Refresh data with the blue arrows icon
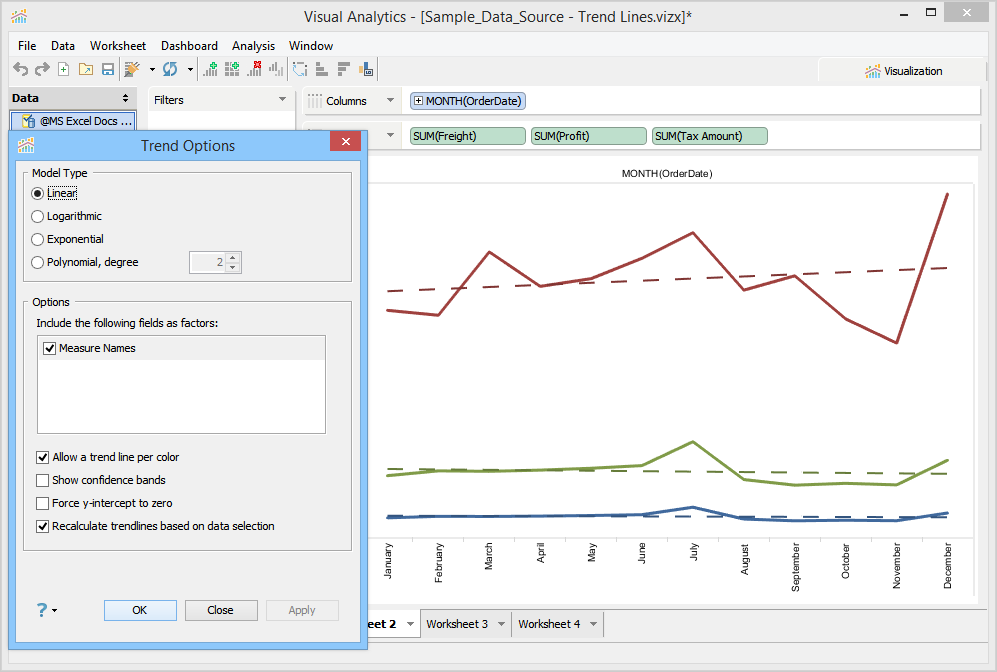Image resolution: width=997 pixels, height=672 pixels. point(170,69)
